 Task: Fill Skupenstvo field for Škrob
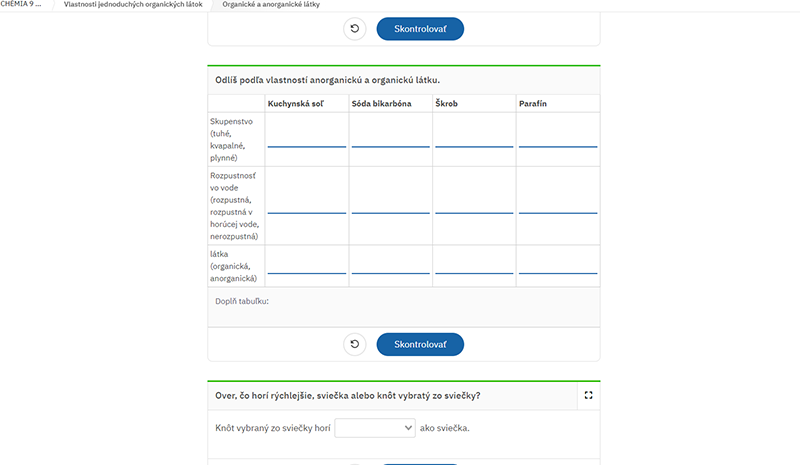pyautogui.click(x=474, y=140)
